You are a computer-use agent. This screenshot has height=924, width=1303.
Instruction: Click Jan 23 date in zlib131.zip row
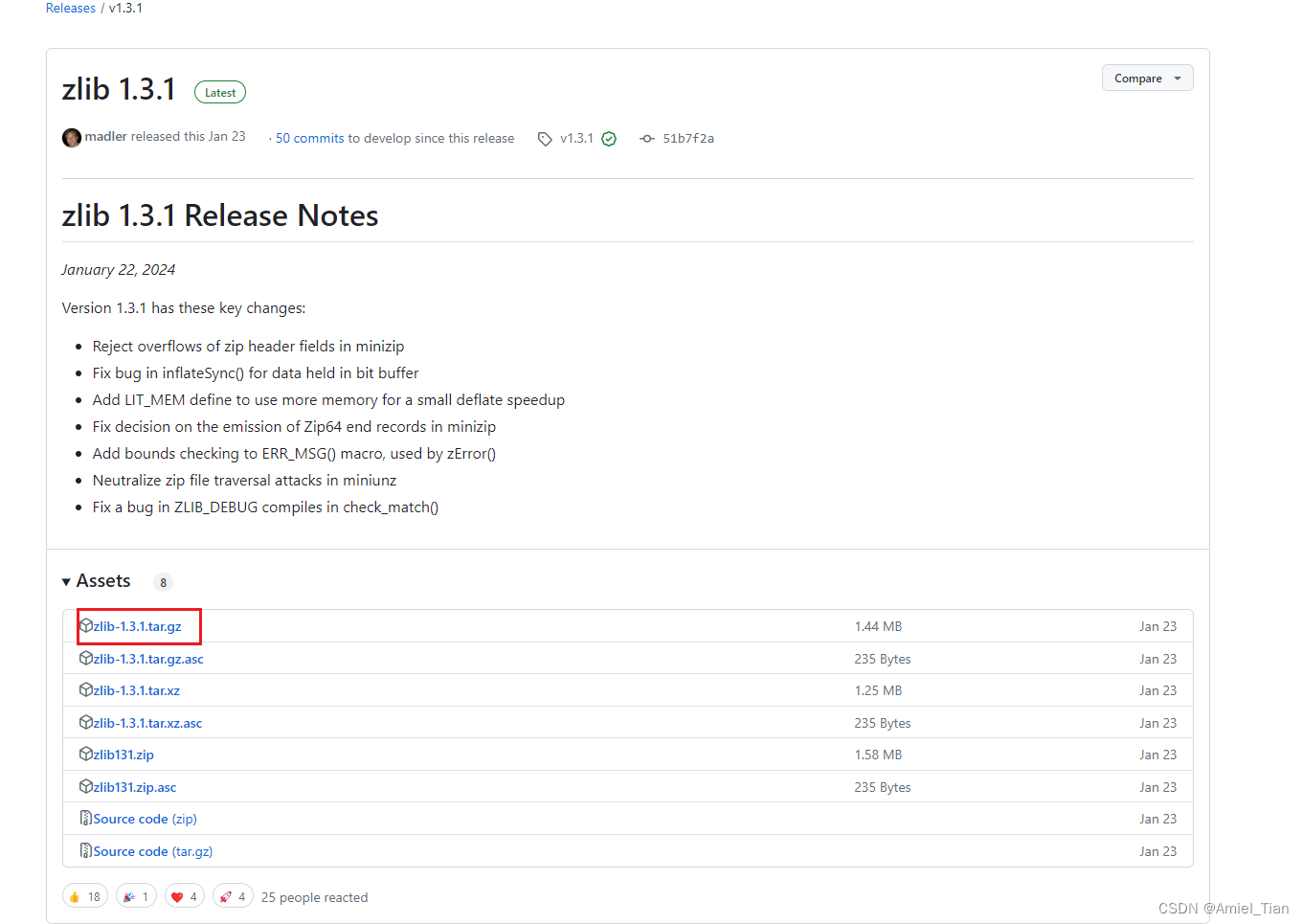1157,755
